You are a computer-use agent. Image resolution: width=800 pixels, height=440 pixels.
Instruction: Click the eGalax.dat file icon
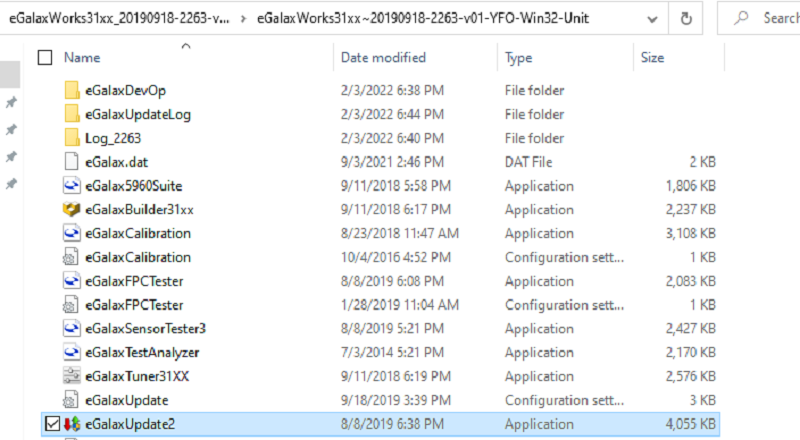point(71,161)
